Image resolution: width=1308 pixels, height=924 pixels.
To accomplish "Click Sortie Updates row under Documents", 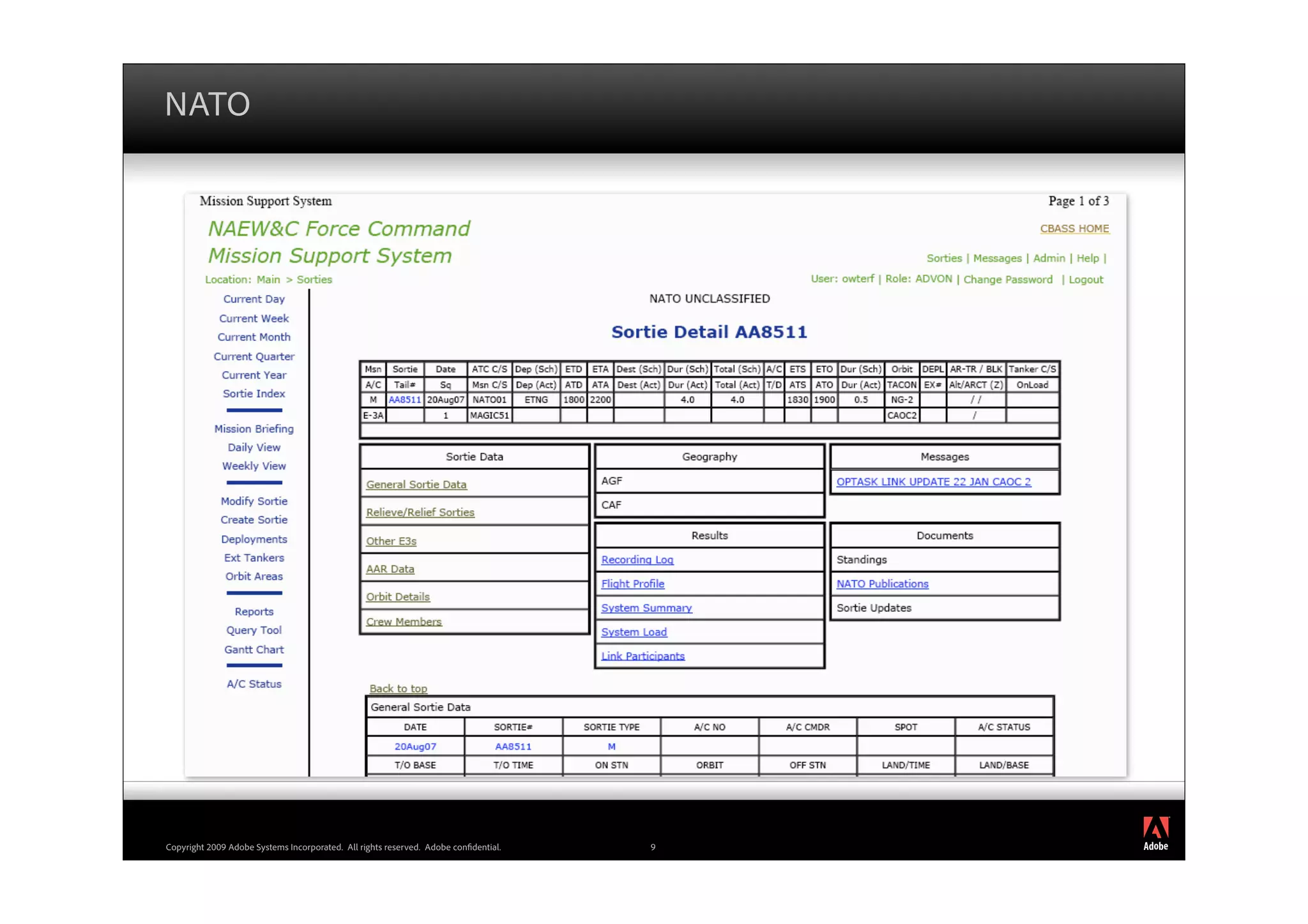I will 945,608.
